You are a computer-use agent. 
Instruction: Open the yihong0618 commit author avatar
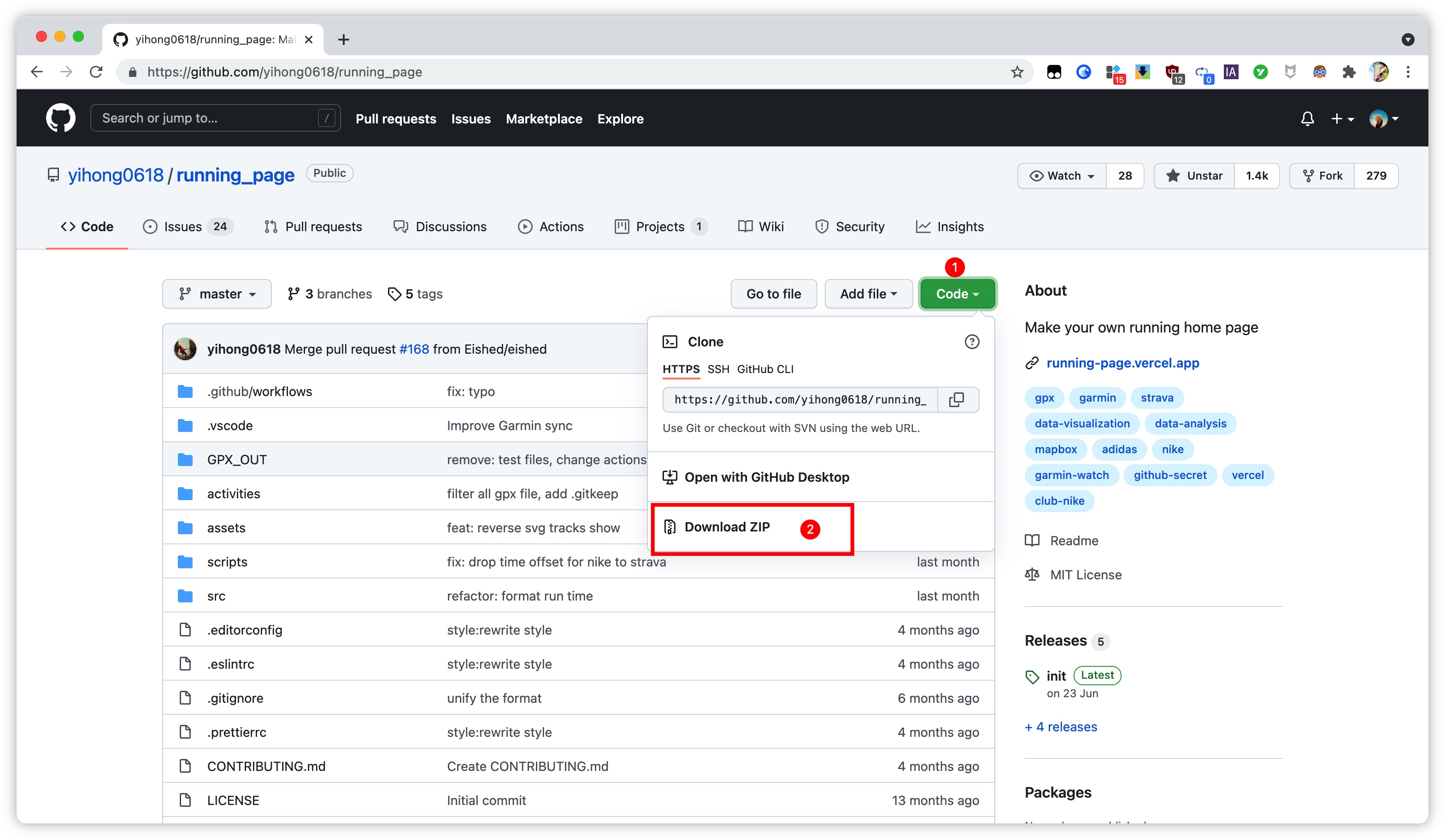pos(185,349)
